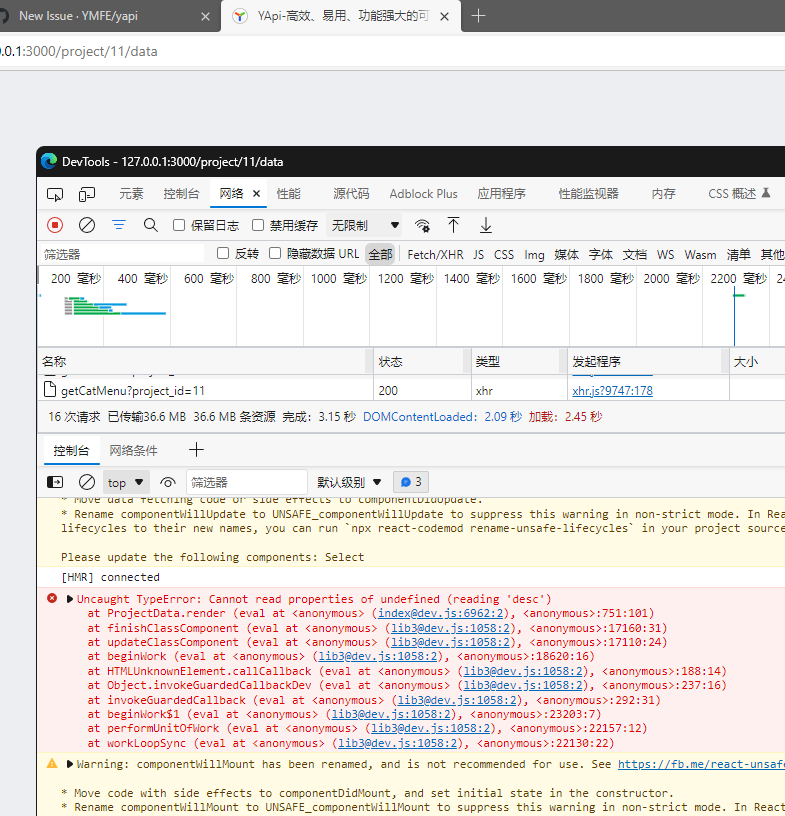Close the 网络 tab in DevTools
The height and width of the screenshot is (816, 785).
point(256,194)
